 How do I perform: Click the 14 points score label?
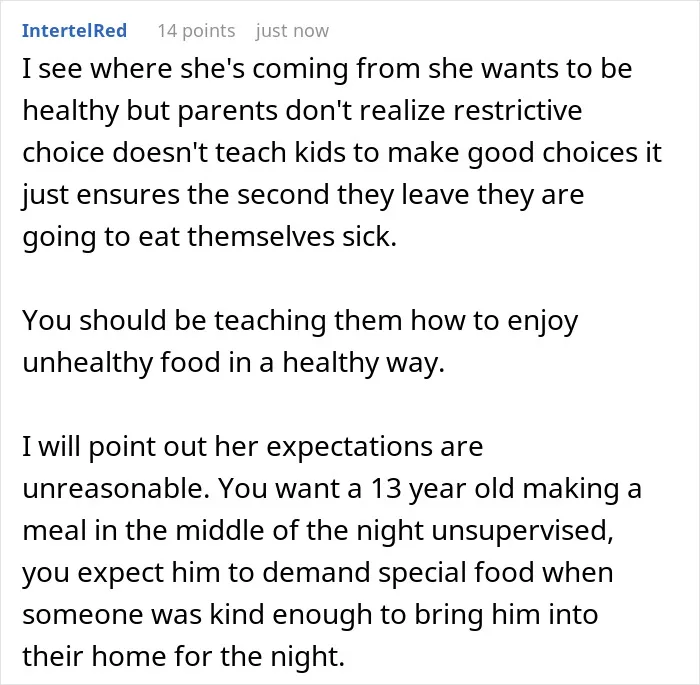pyautogui.click(x=196, y=31)
